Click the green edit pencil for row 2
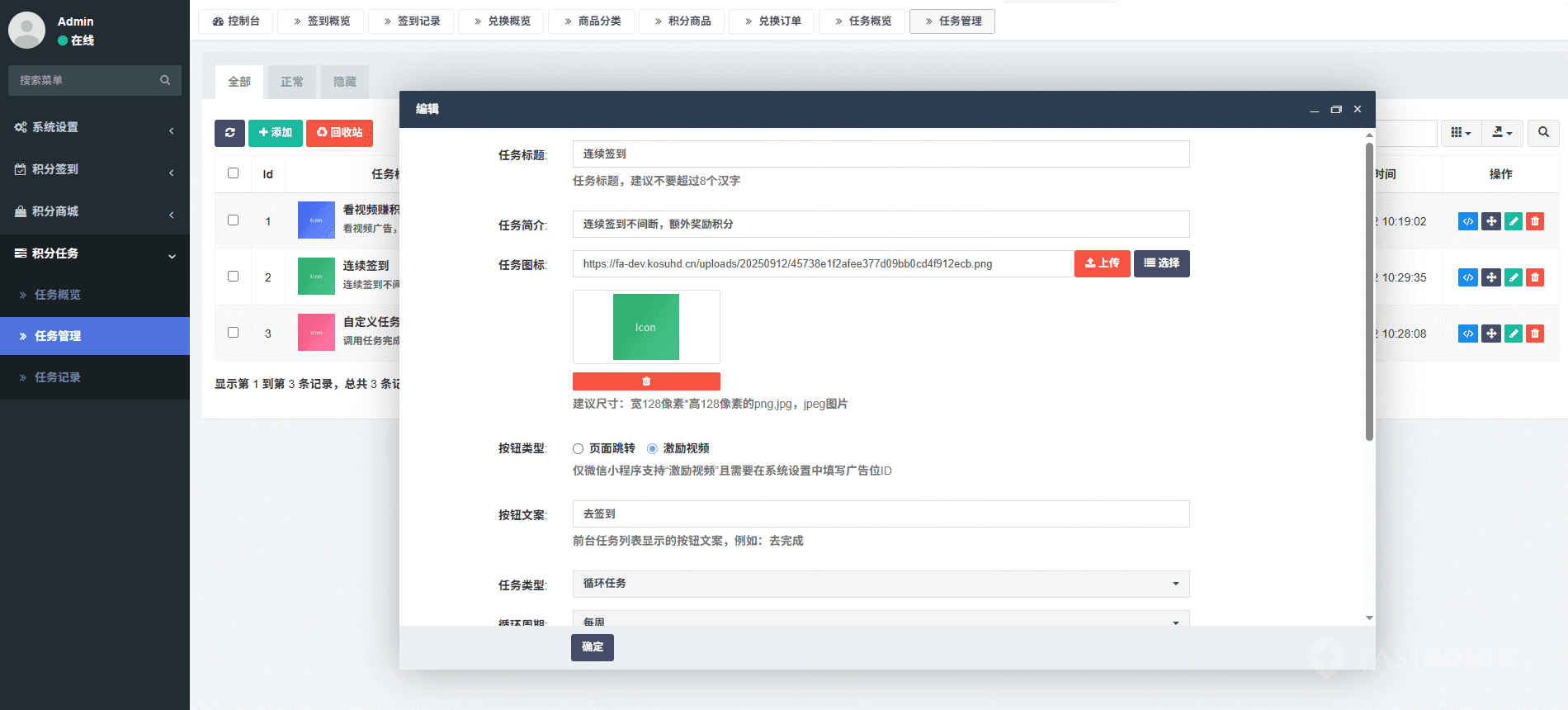The width and height of the screenshot is (1568, 710). point(1513,277)
